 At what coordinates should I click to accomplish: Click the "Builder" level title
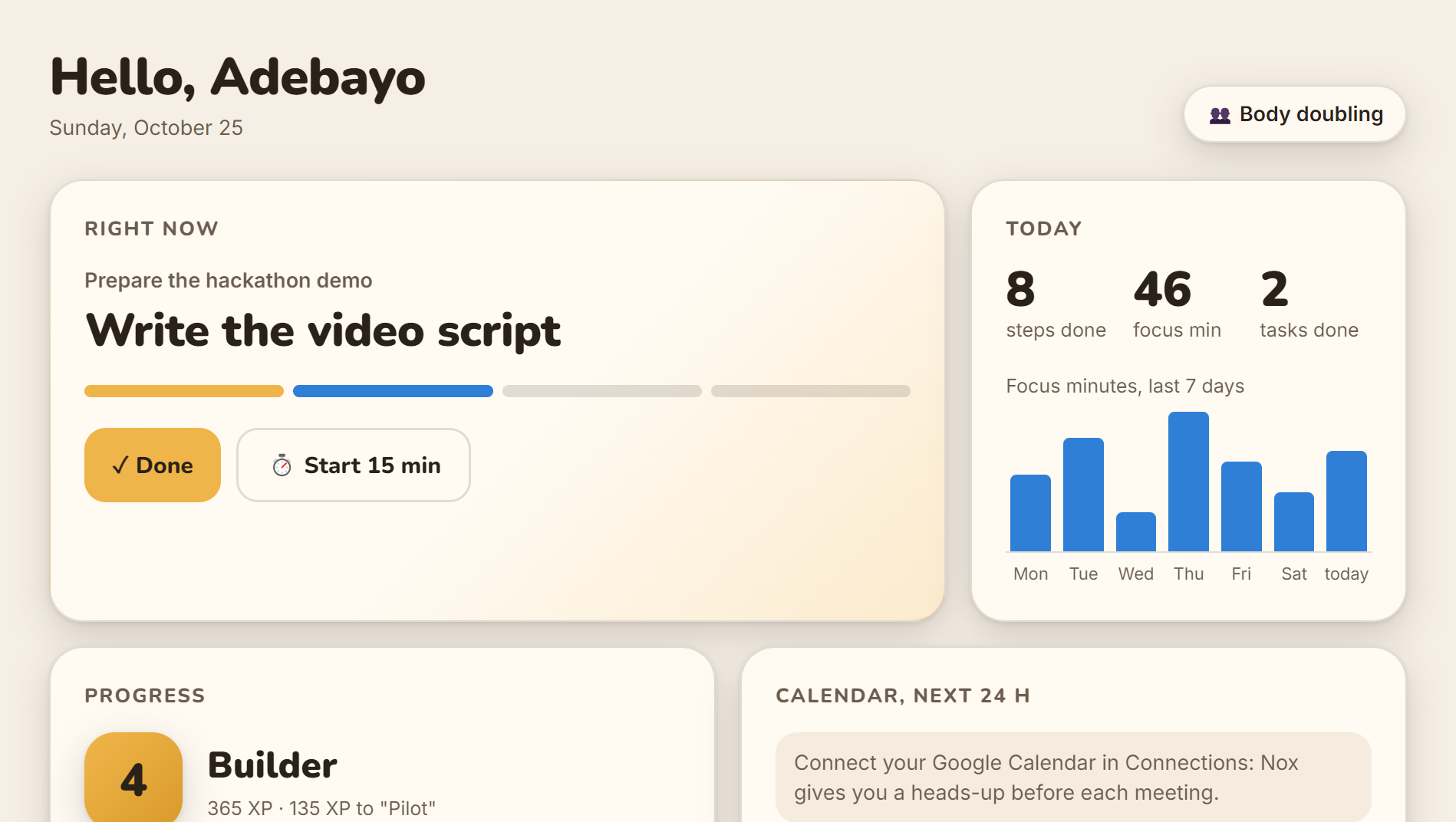[272, 764]
